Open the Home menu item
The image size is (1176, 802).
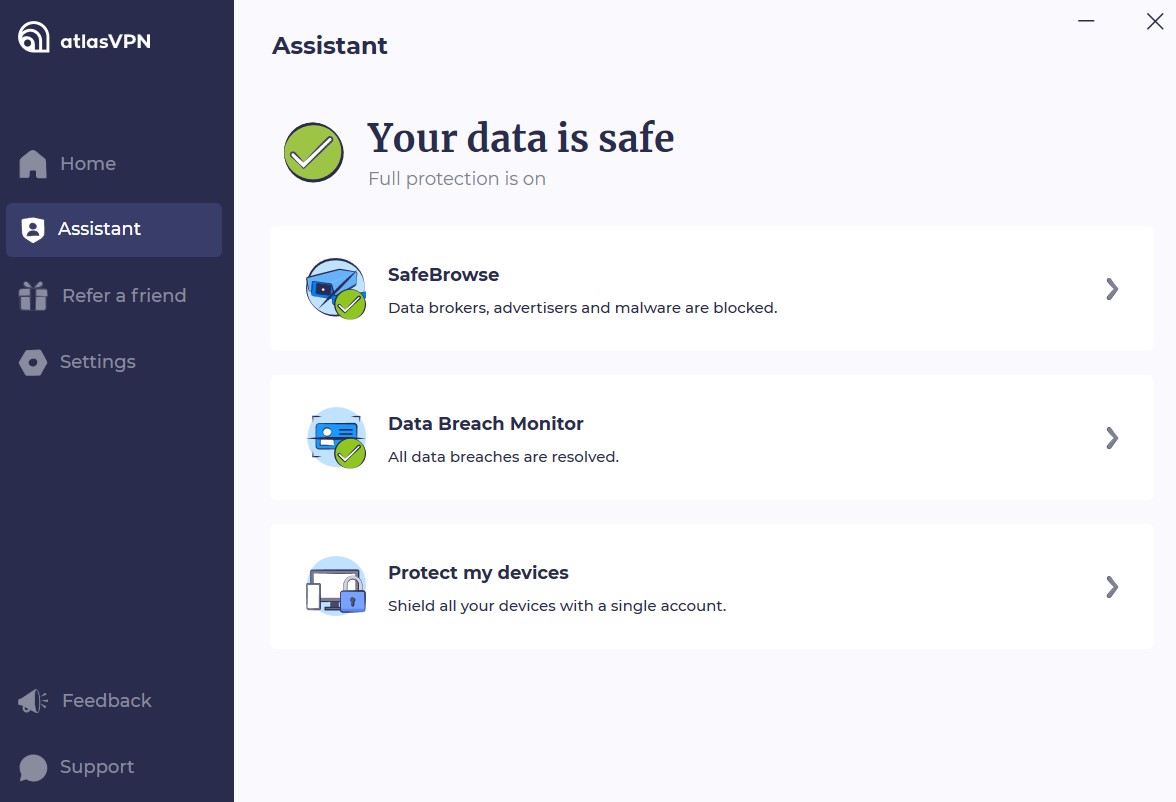pyautogui.click(x=114, y=164)
